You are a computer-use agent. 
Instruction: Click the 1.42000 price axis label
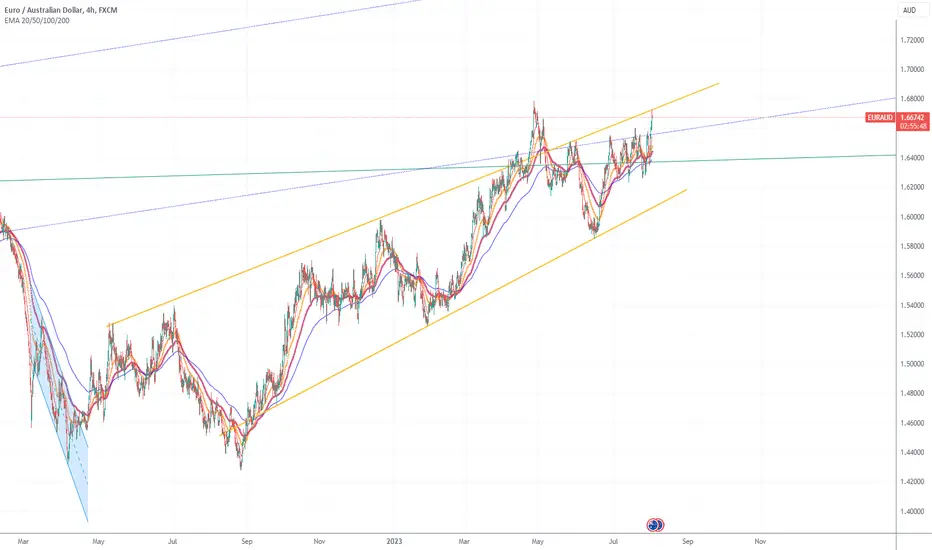(x=912, y=482)
